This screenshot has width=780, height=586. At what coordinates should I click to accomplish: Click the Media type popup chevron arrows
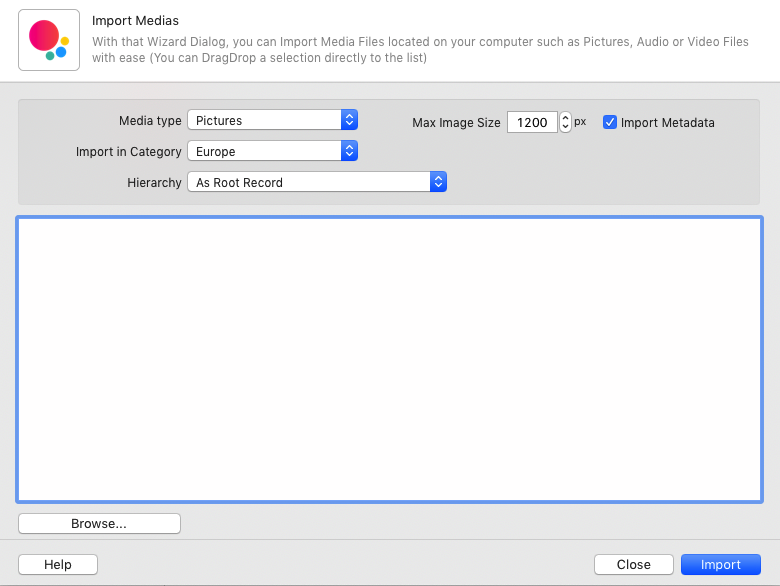(349, 120)
